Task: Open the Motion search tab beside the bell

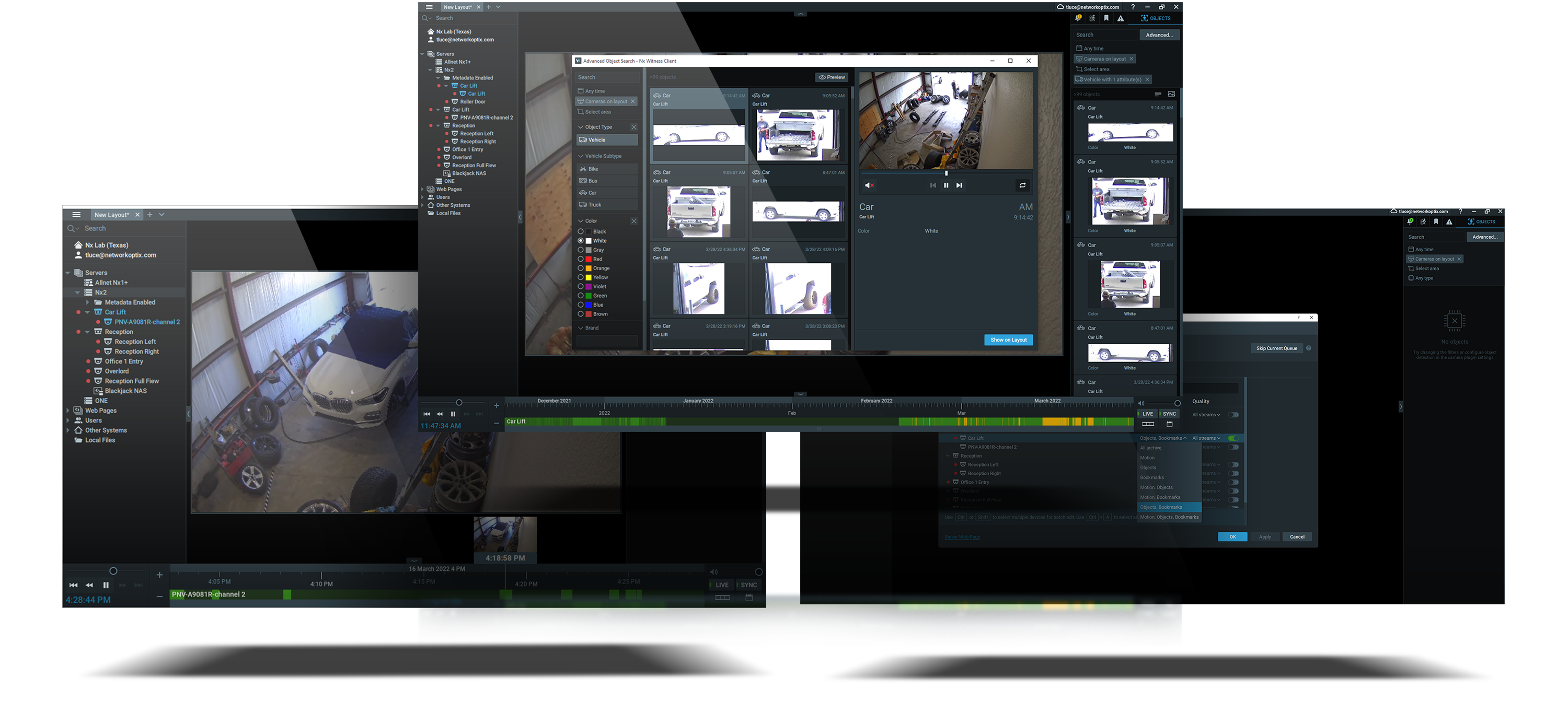Action: pyautogui.click(x=1092, y=18)
